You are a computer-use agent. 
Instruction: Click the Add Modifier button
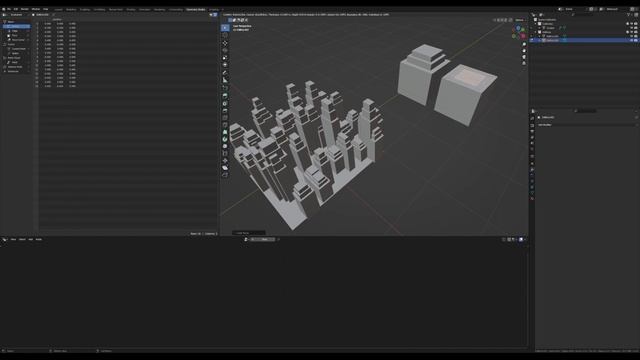point(587,125)
